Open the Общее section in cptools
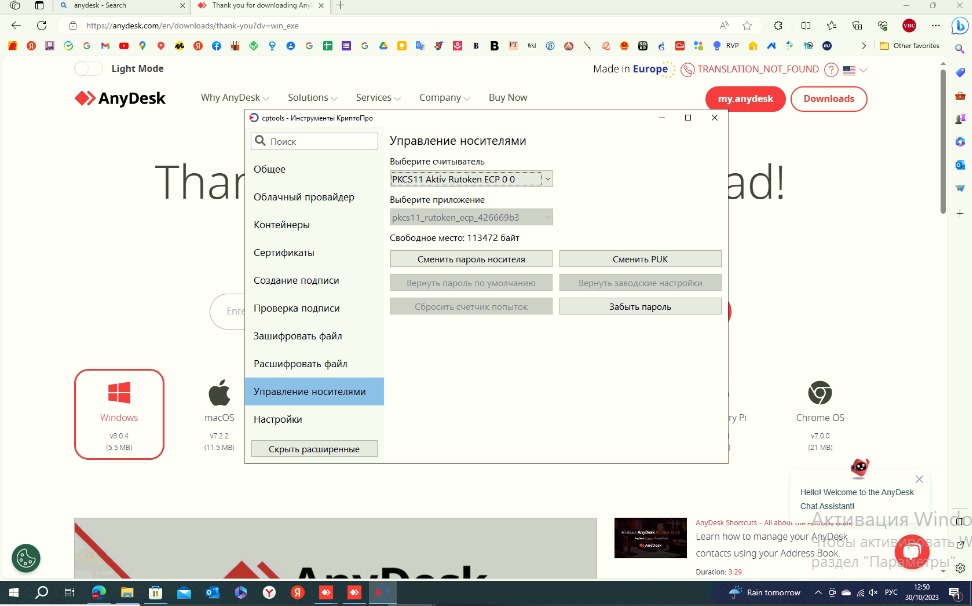 coord(314,169)
